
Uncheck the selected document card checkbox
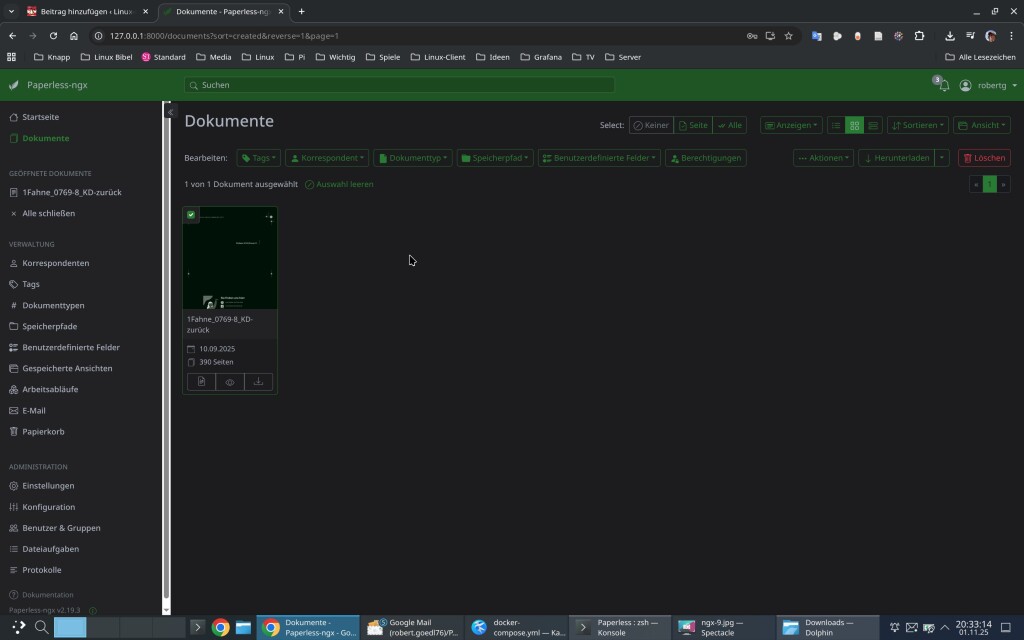191,215
